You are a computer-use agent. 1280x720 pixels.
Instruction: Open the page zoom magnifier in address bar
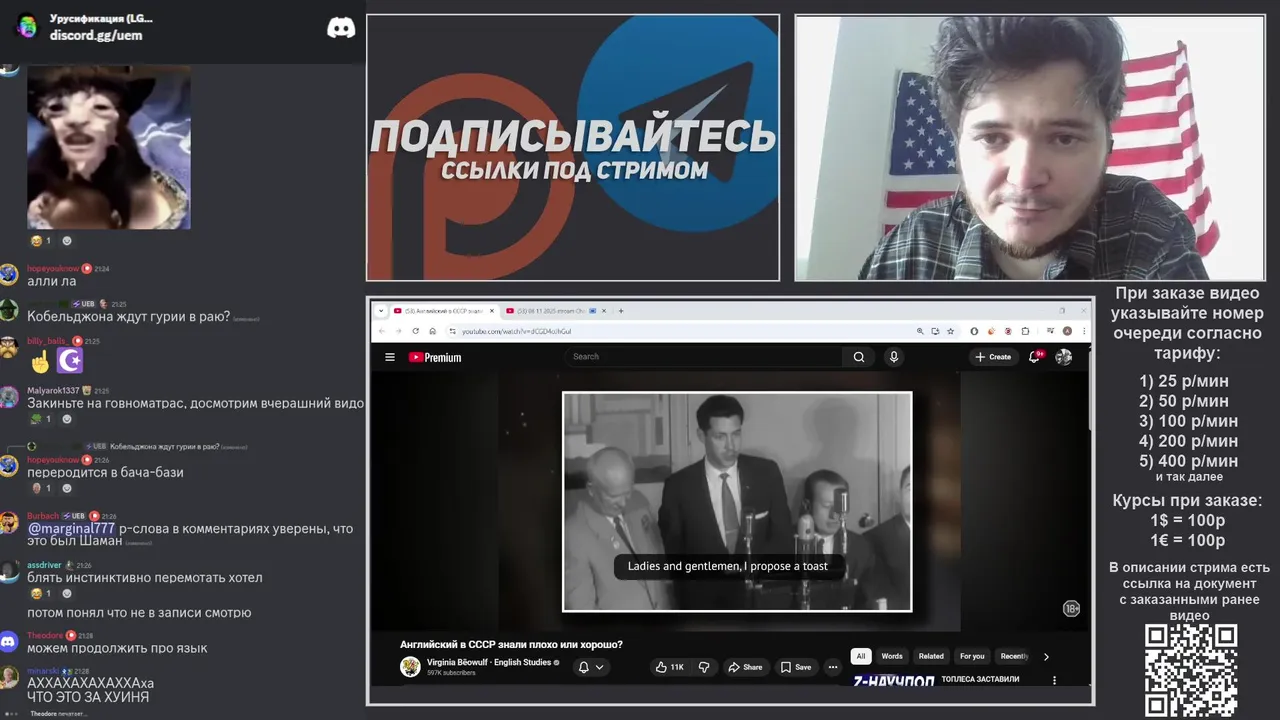tap(920, 331)
